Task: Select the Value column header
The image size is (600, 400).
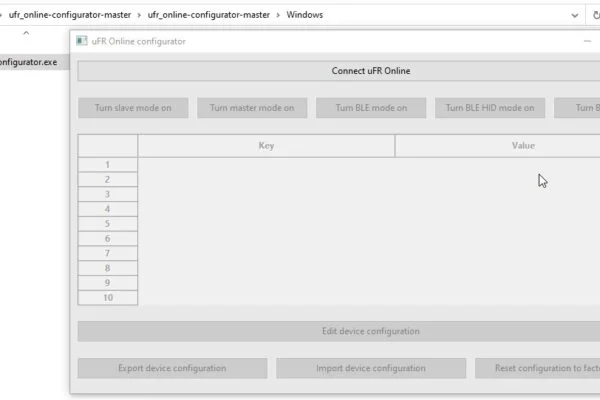Action: 497,145
